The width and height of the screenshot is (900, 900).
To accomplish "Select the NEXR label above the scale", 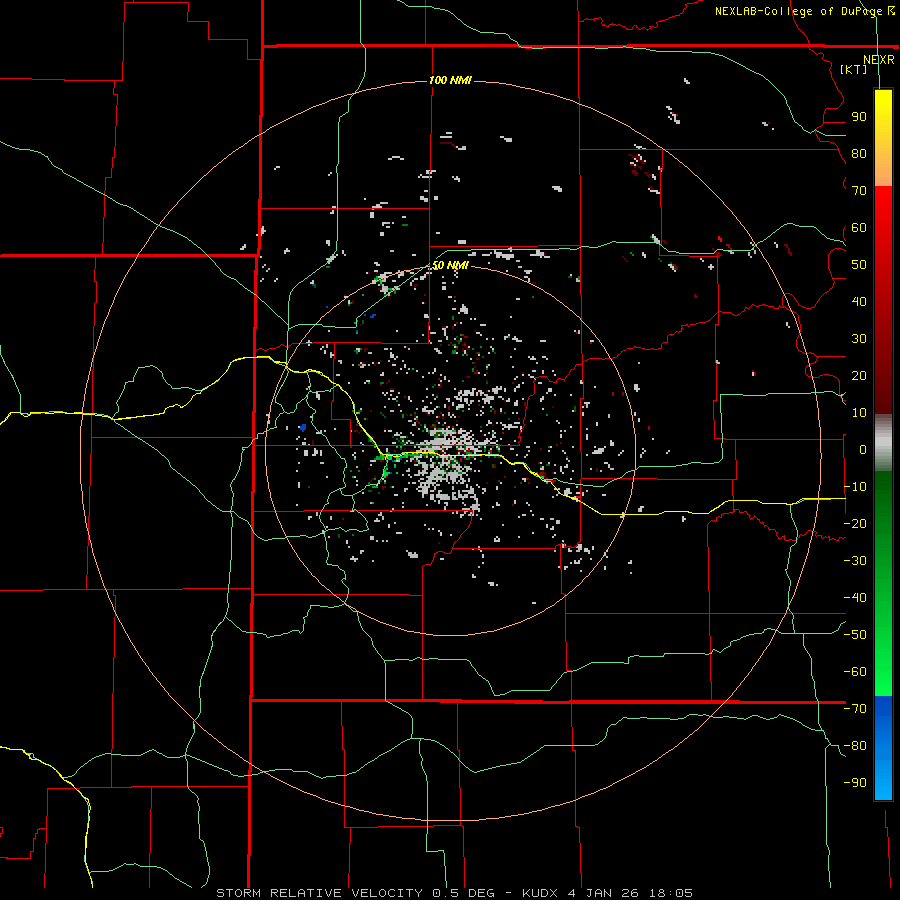I will pyautogui.click(x=878, y=60).
